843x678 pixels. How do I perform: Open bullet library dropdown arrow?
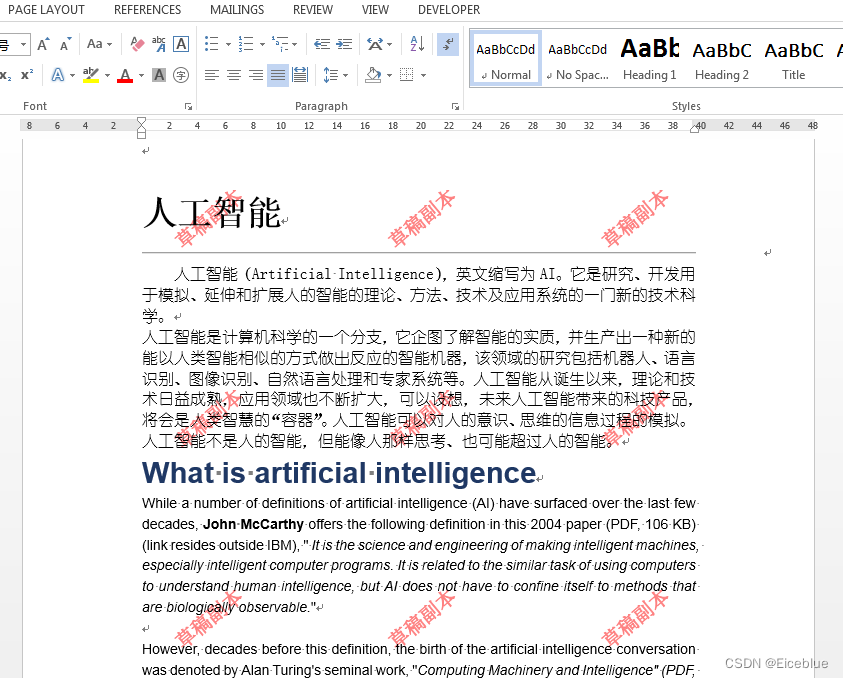point(228,45)
